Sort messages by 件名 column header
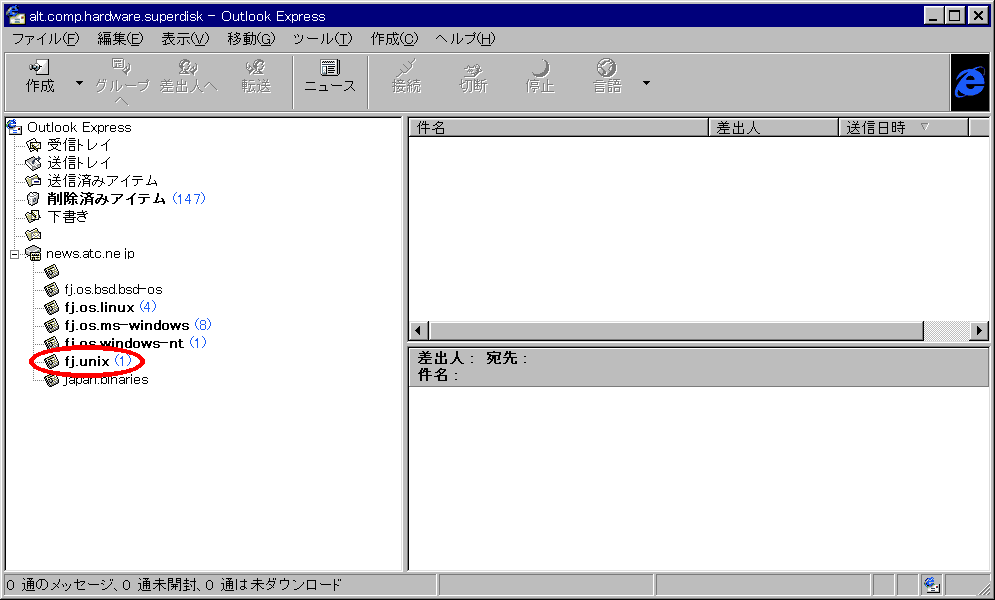Image resolution: width=995 pixels, height=600 pixels. (558, 127)
